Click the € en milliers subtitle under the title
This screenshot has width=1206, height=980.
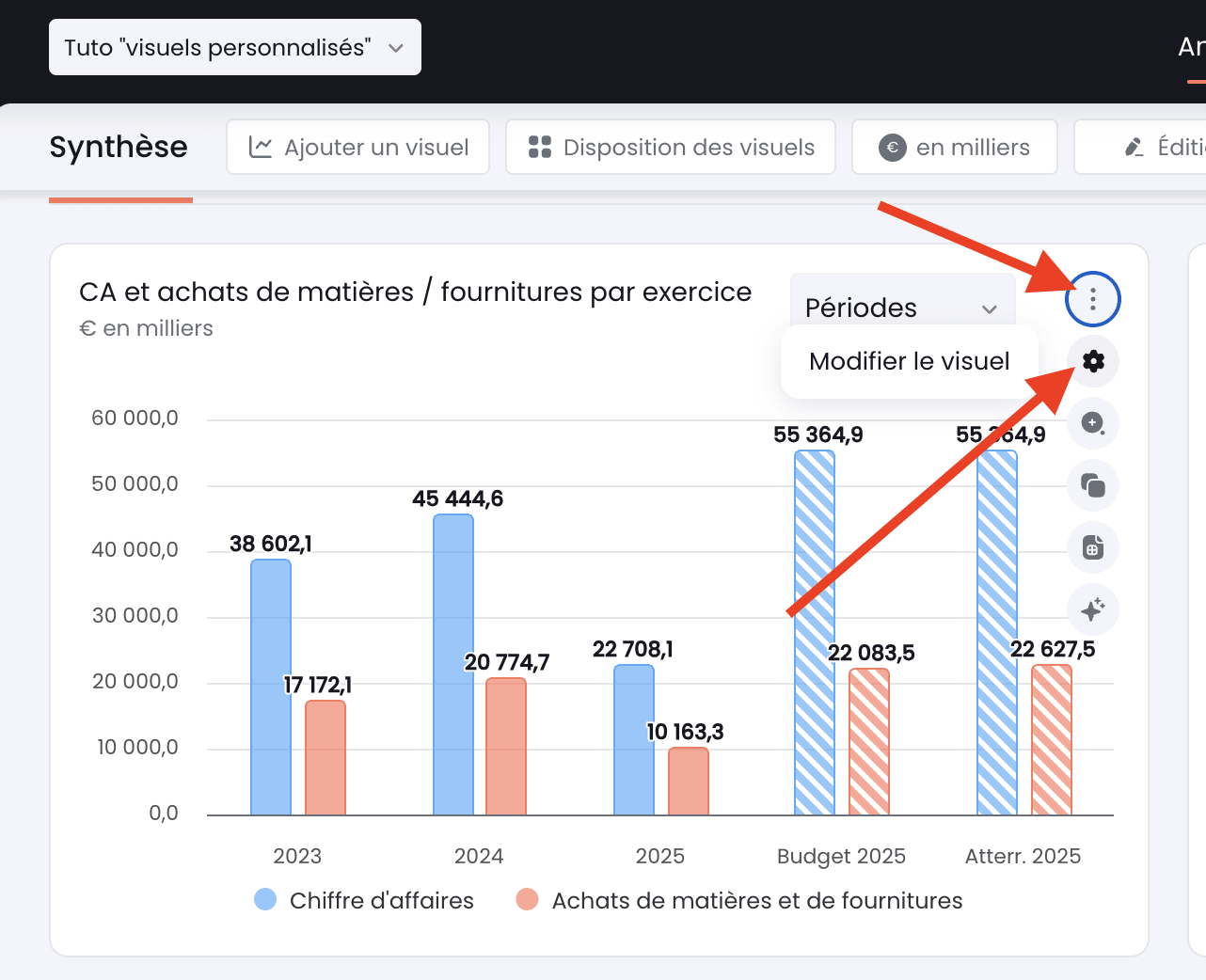pos(146,328)
